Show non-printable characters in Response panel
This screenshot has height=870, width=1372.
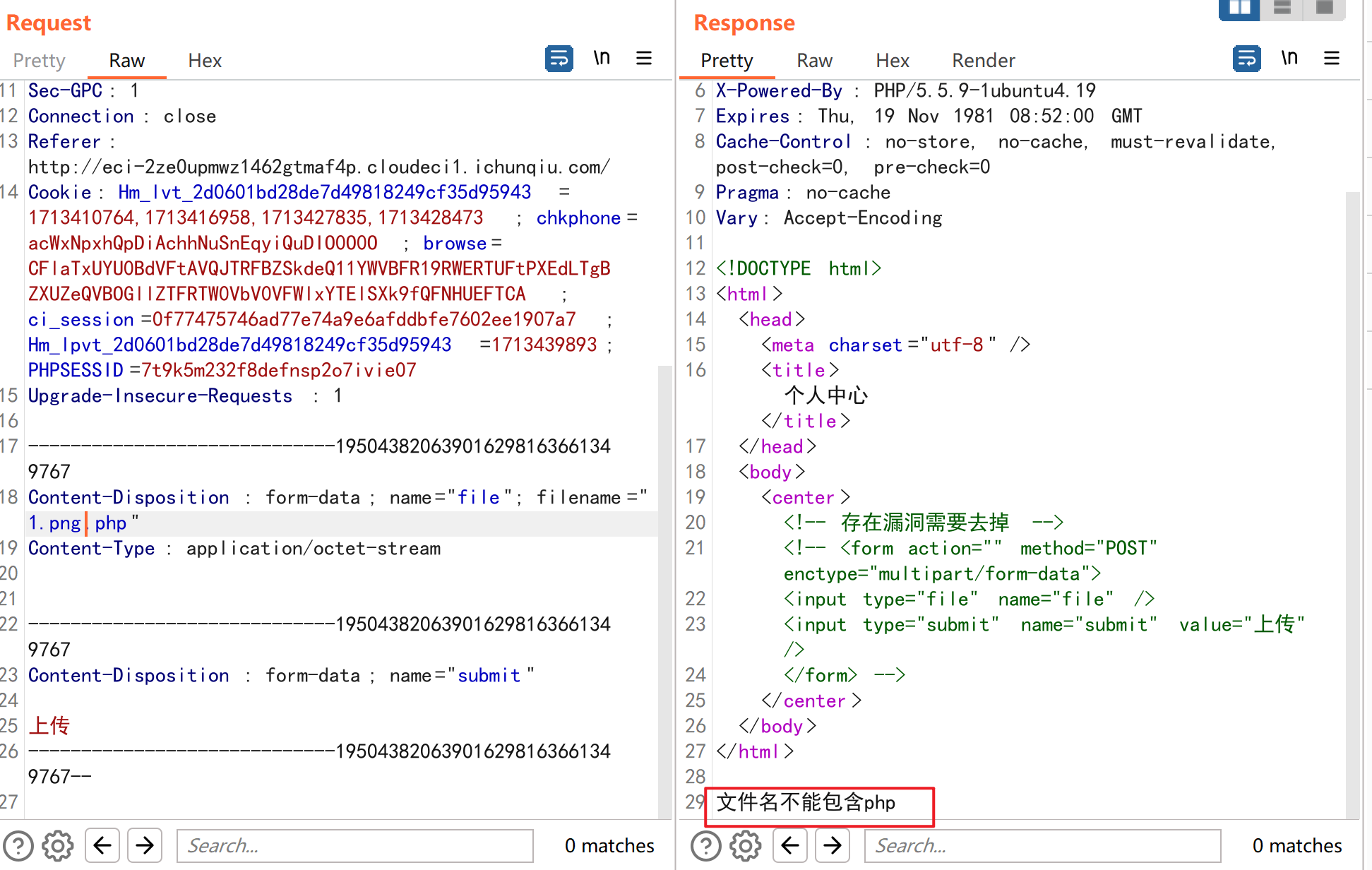coord(1289,59)
